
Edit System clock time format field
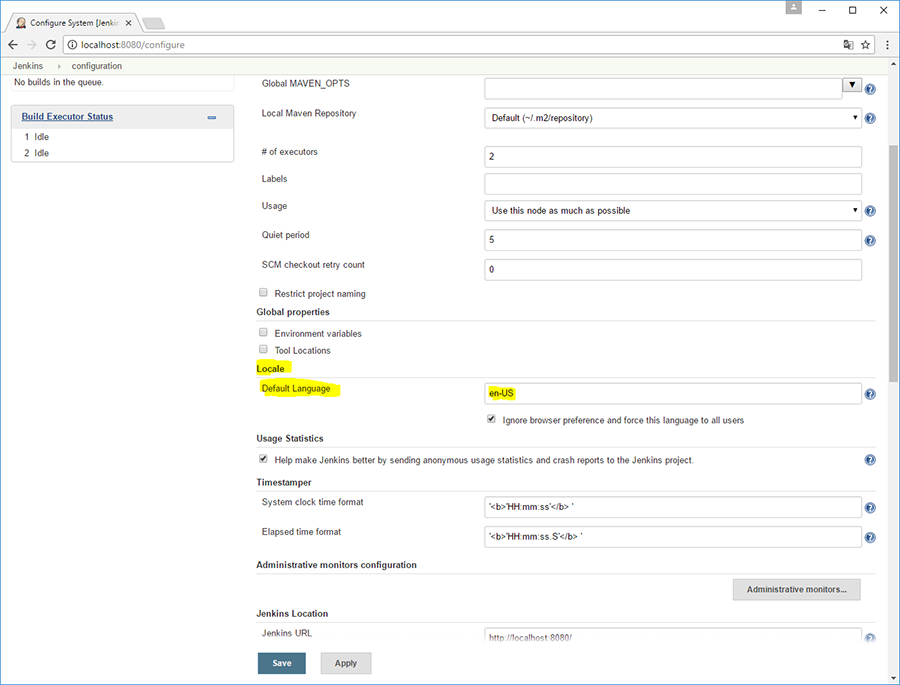(x=673, y=507)
